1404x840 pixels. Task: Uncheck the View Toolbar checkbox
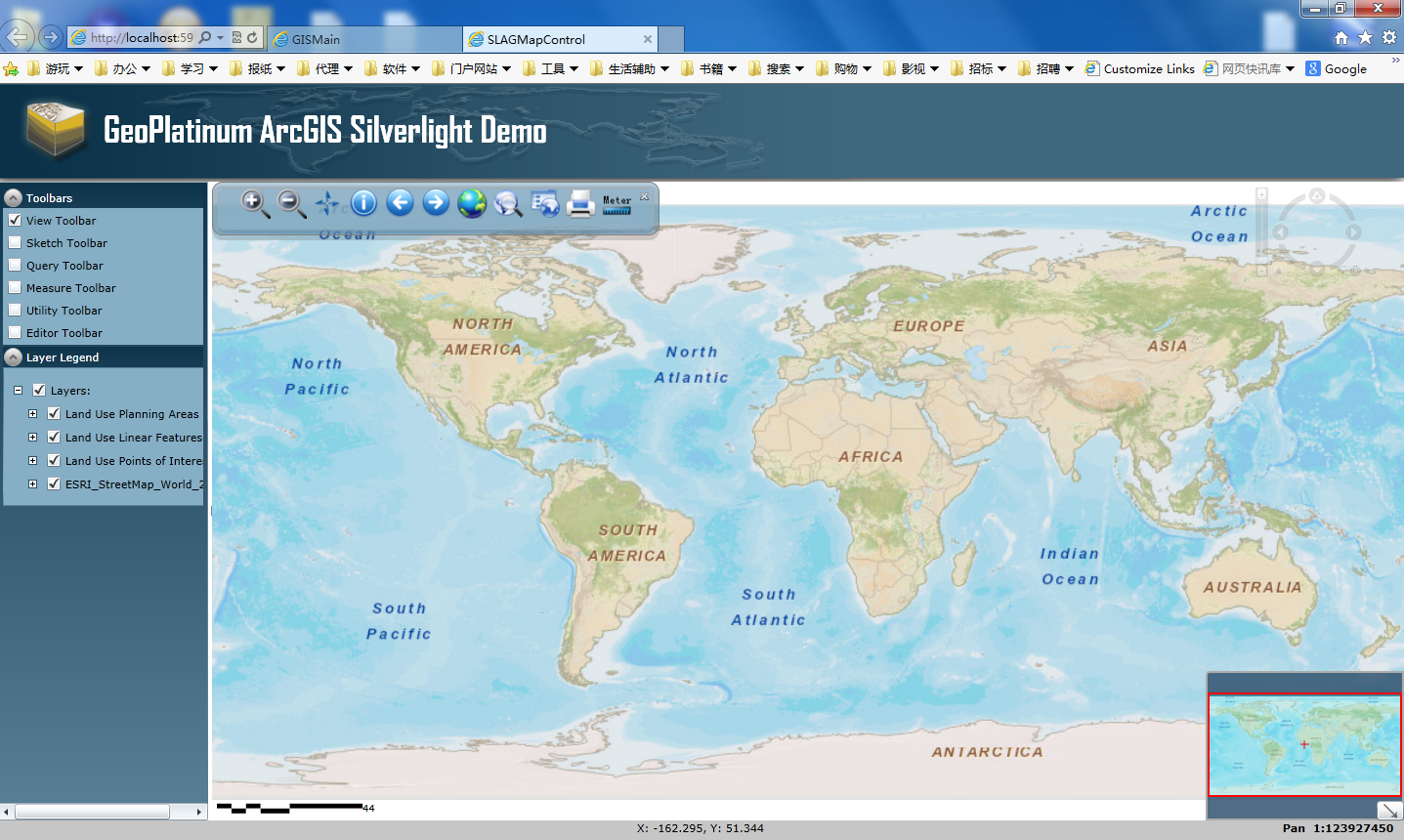[x=15, y=220]
